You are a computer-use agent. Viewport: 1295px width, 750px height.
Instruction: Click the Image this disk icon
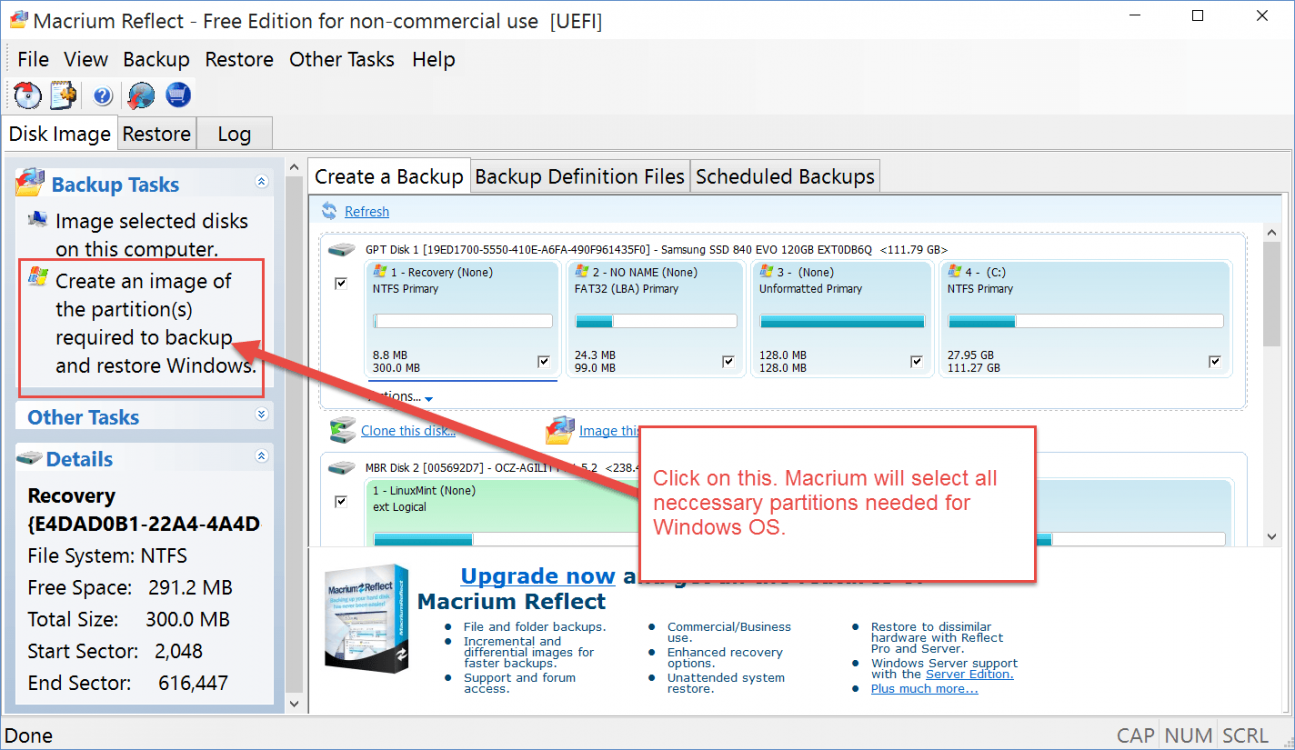tap(560, 430)
